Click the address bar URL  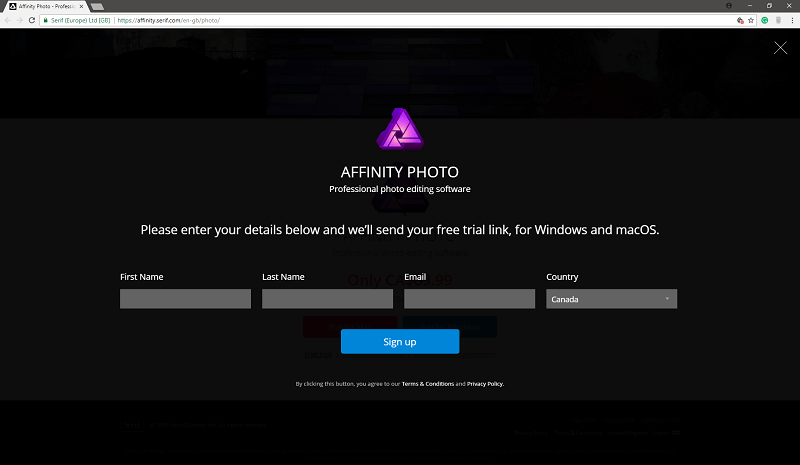(x=168, y=20)
